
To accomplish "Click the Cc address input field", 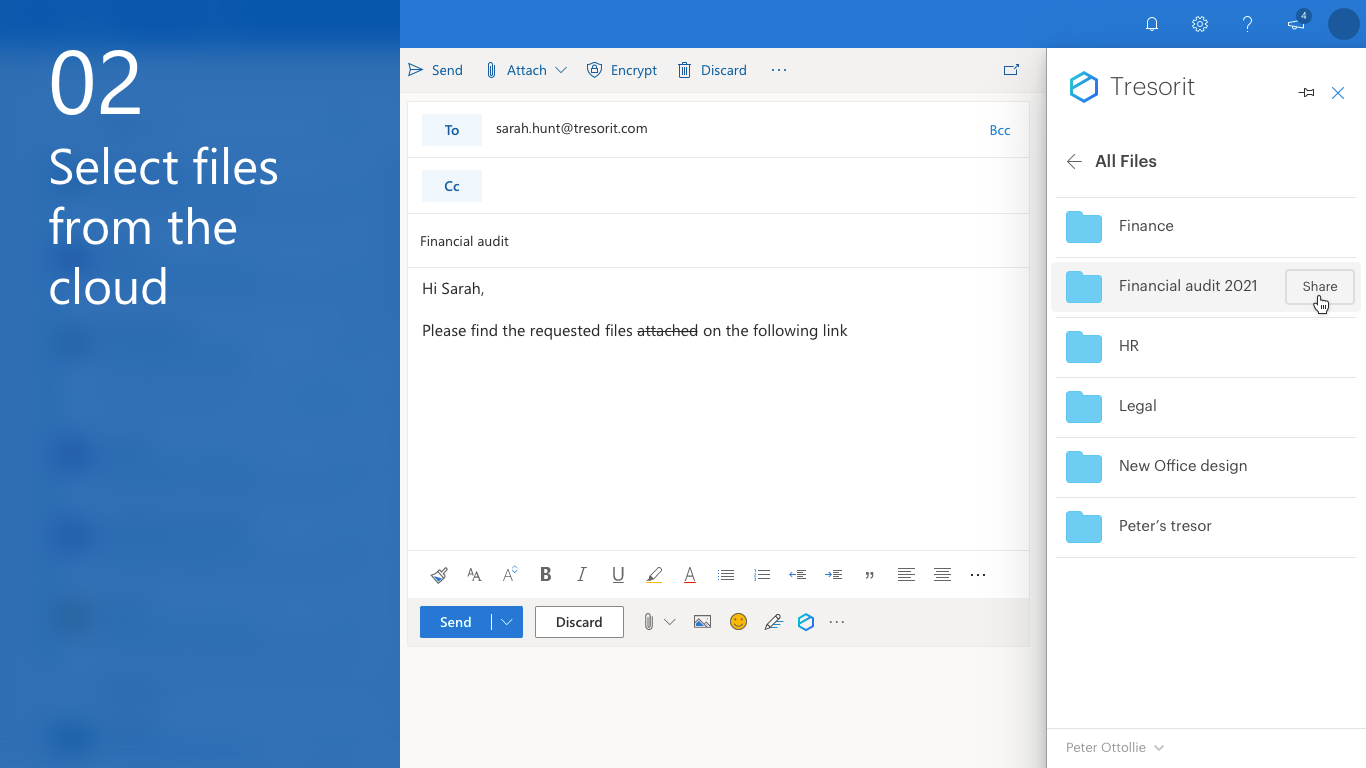I will (755, 186).
